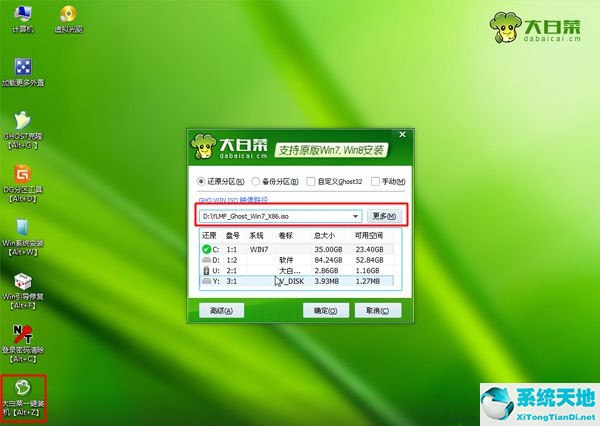Click the 3:1 disk number cell
The image size is (600, 426).
(232, 281)
